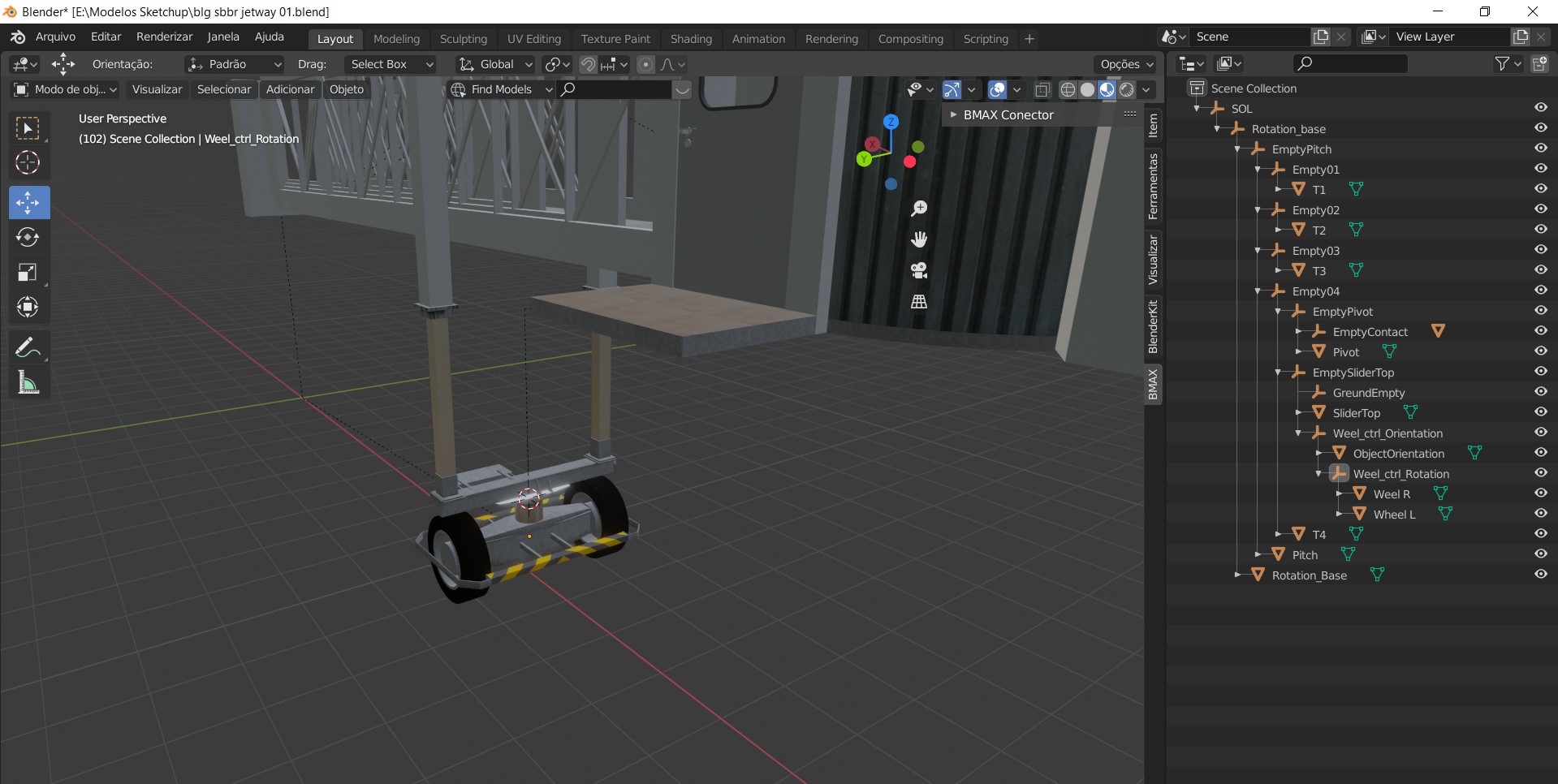Click the pan view hand icon

click(x=919, y=239)
